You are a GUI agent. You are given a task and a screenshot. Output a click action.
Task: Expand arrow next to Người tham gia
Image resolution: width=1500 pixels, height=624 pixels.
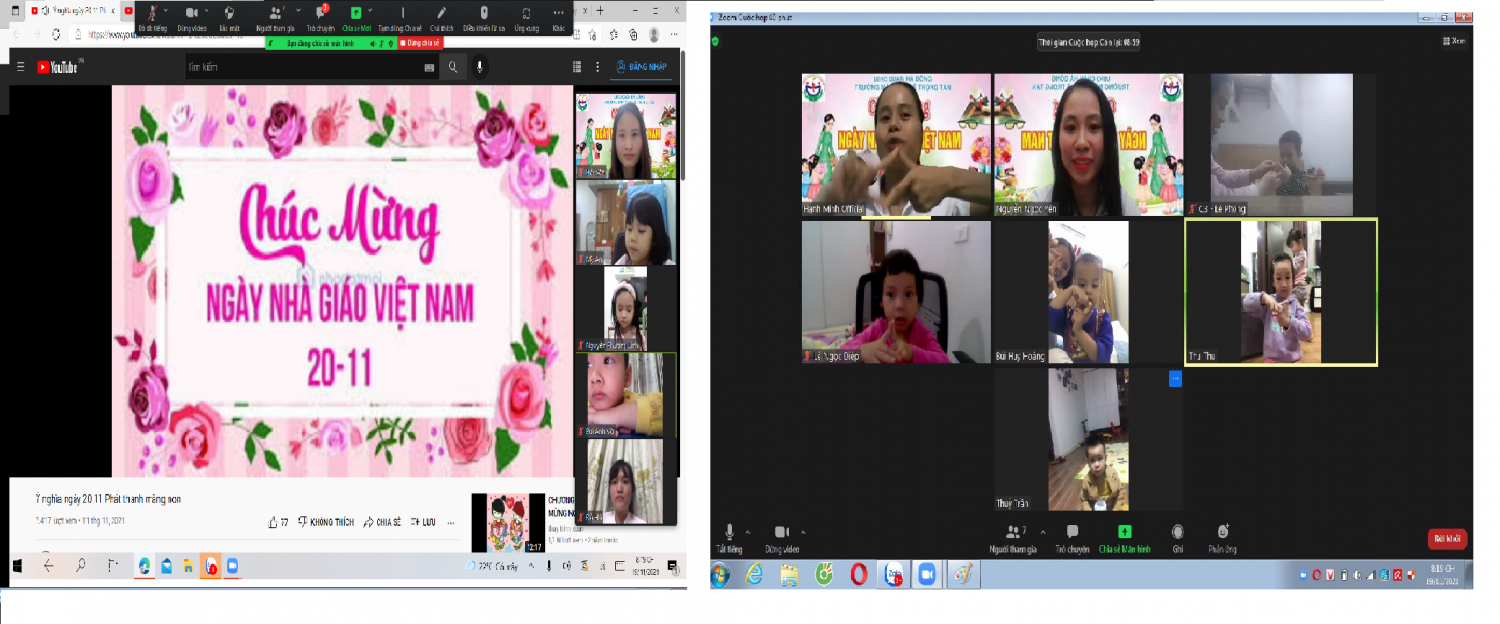tap(1042, 532)
